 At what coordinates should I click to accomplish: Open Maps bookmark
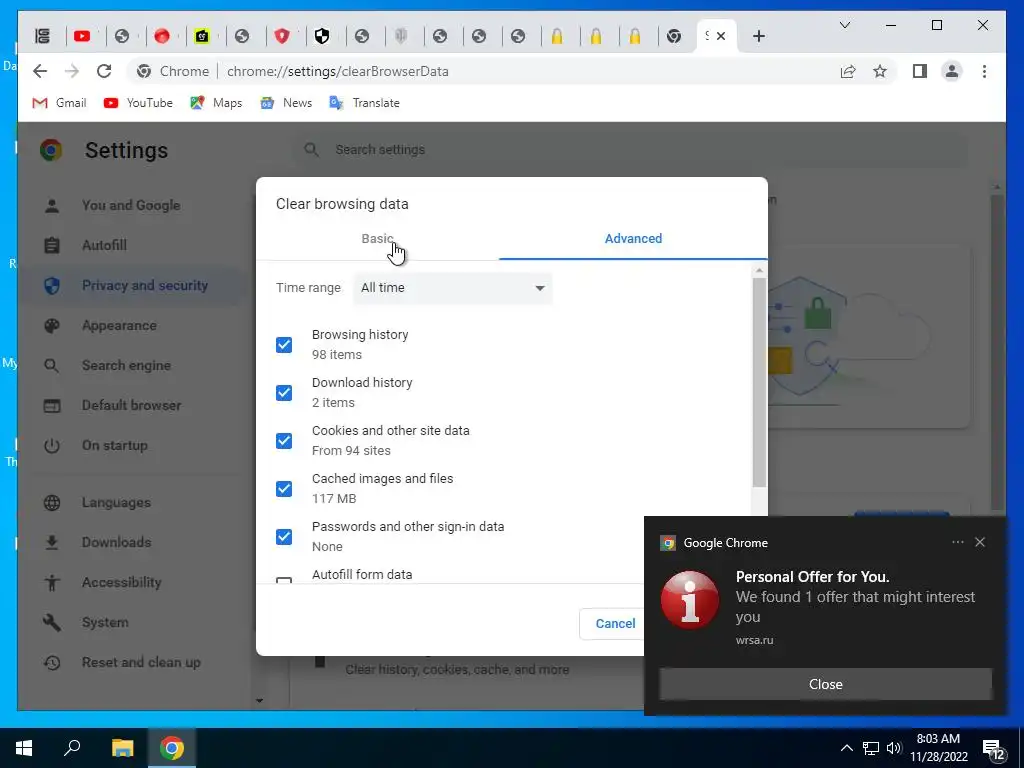tap(216, 103)
